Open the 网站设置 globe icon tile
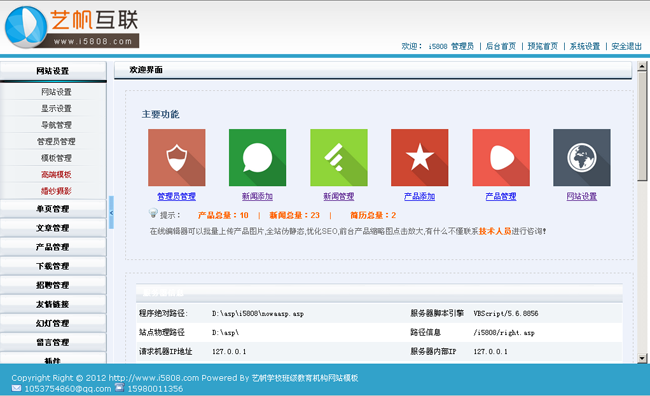650x396 pixels. coord(582,158)
